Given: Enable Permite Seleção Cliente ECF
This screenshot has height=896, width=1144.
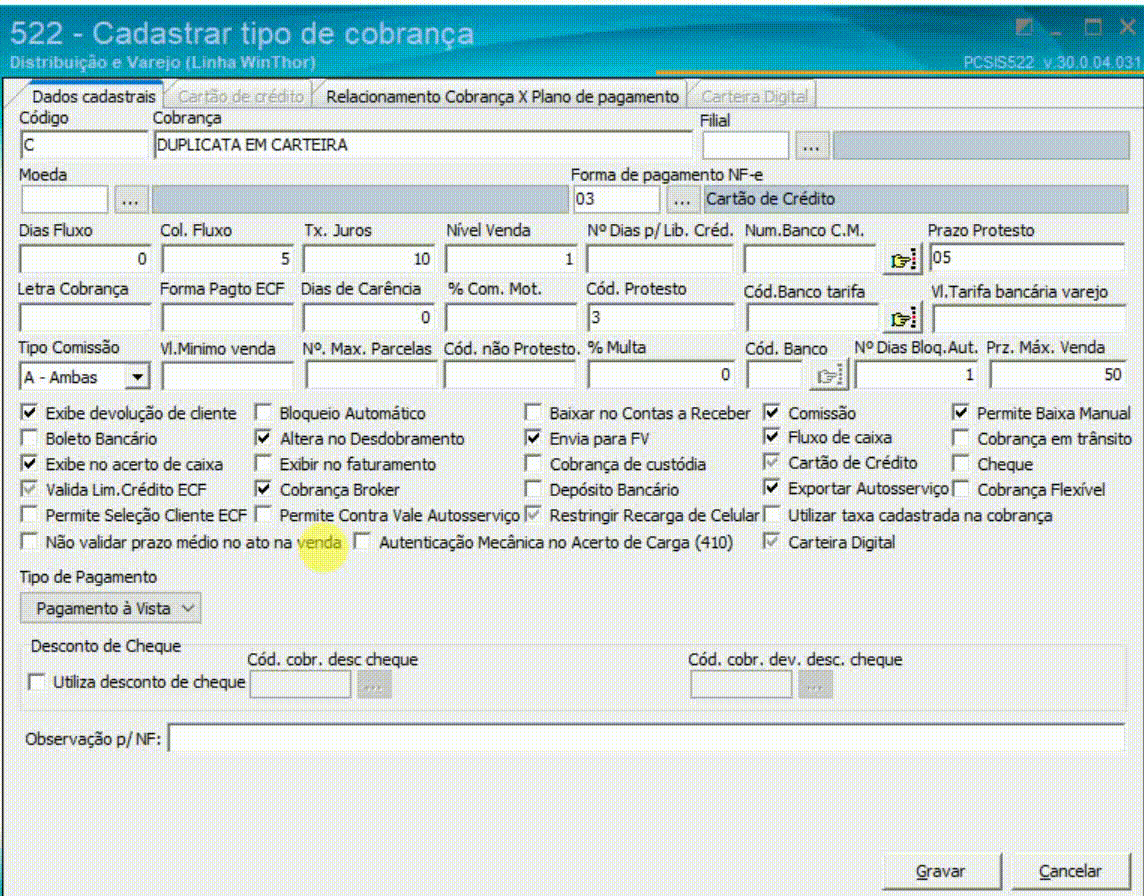Looking at the screenshot, I should (29, 515).
